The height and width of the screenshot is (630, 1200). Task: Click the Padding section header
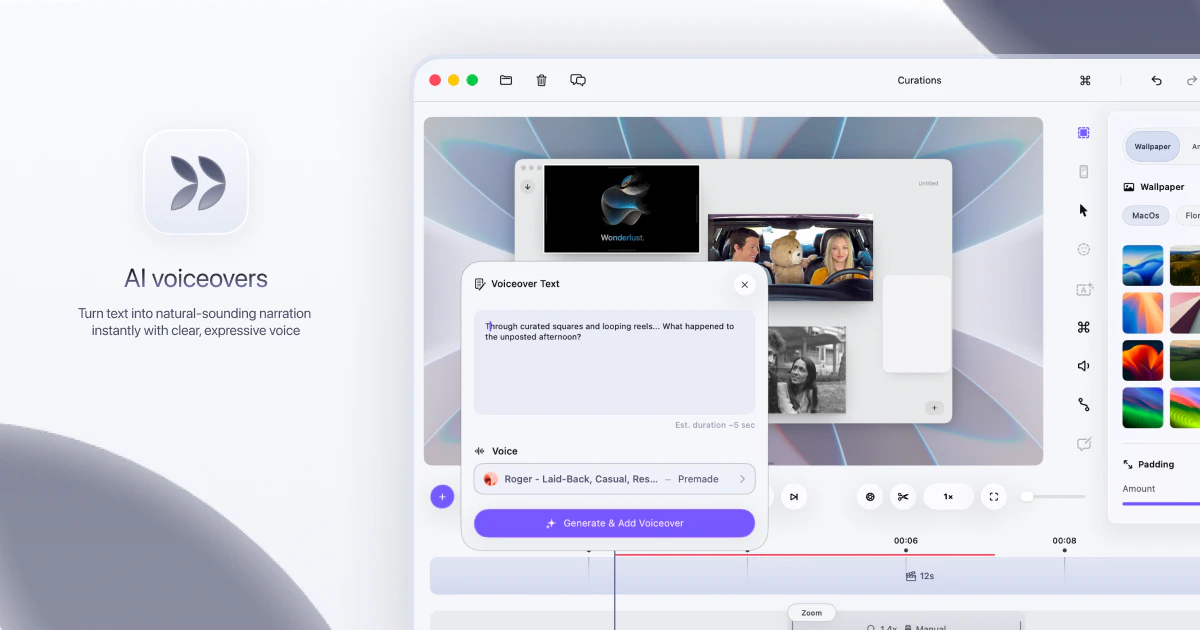(1148, 464)
